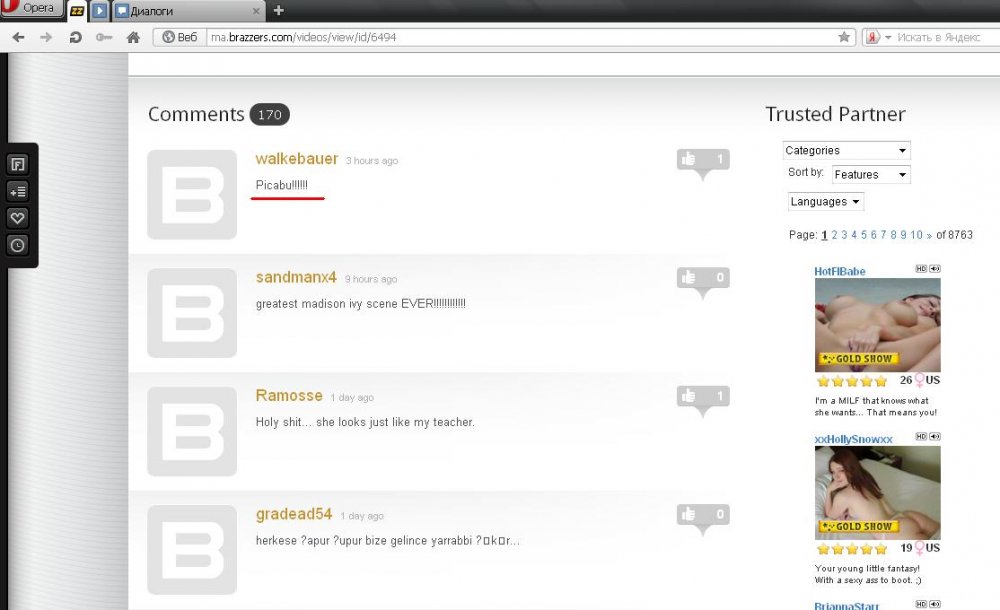Click the '9 hours ago' timestamp

coord(371,279)
